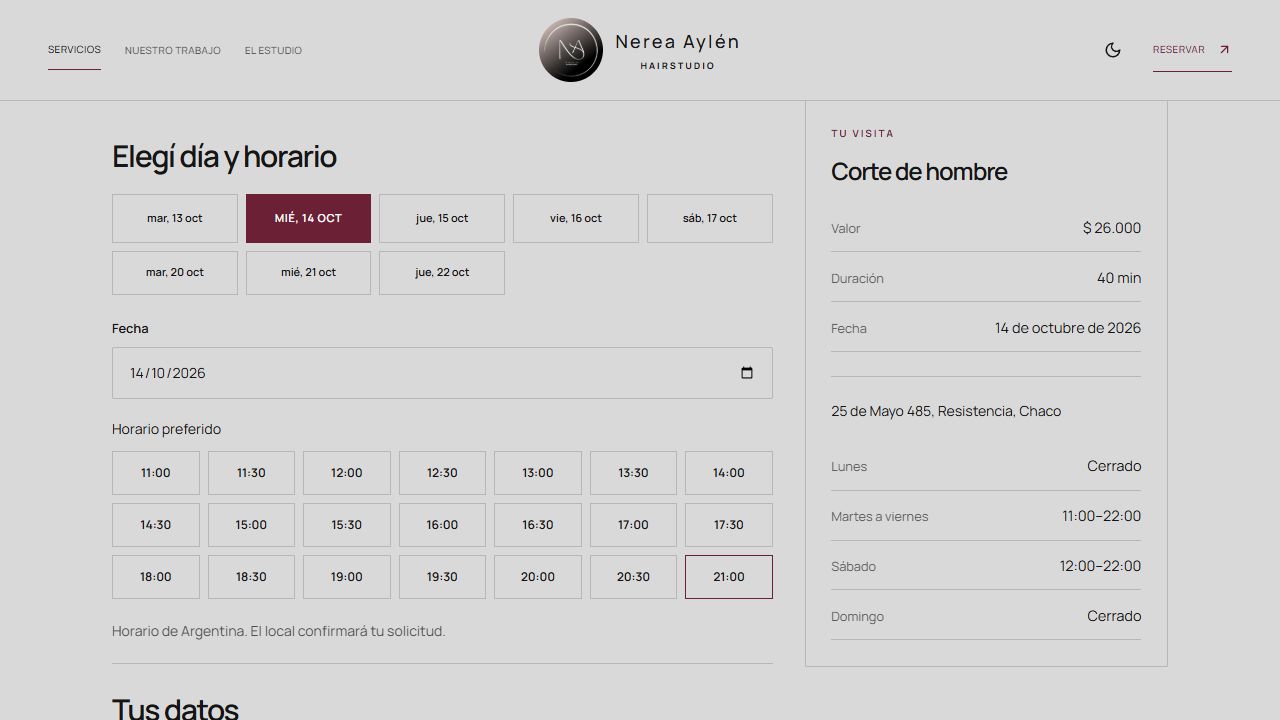Open the Servicios nav item

(74, 50)
